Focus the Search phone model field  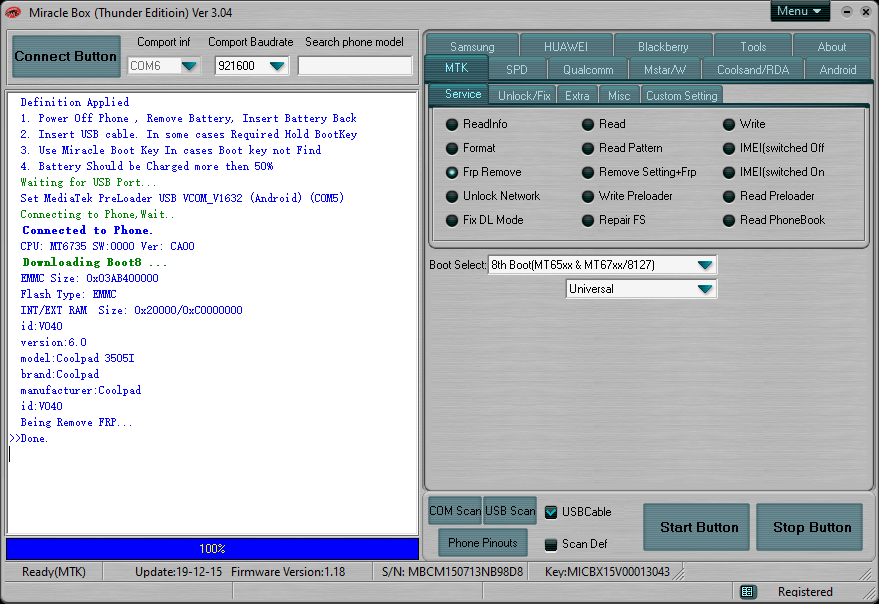point(355,66)
